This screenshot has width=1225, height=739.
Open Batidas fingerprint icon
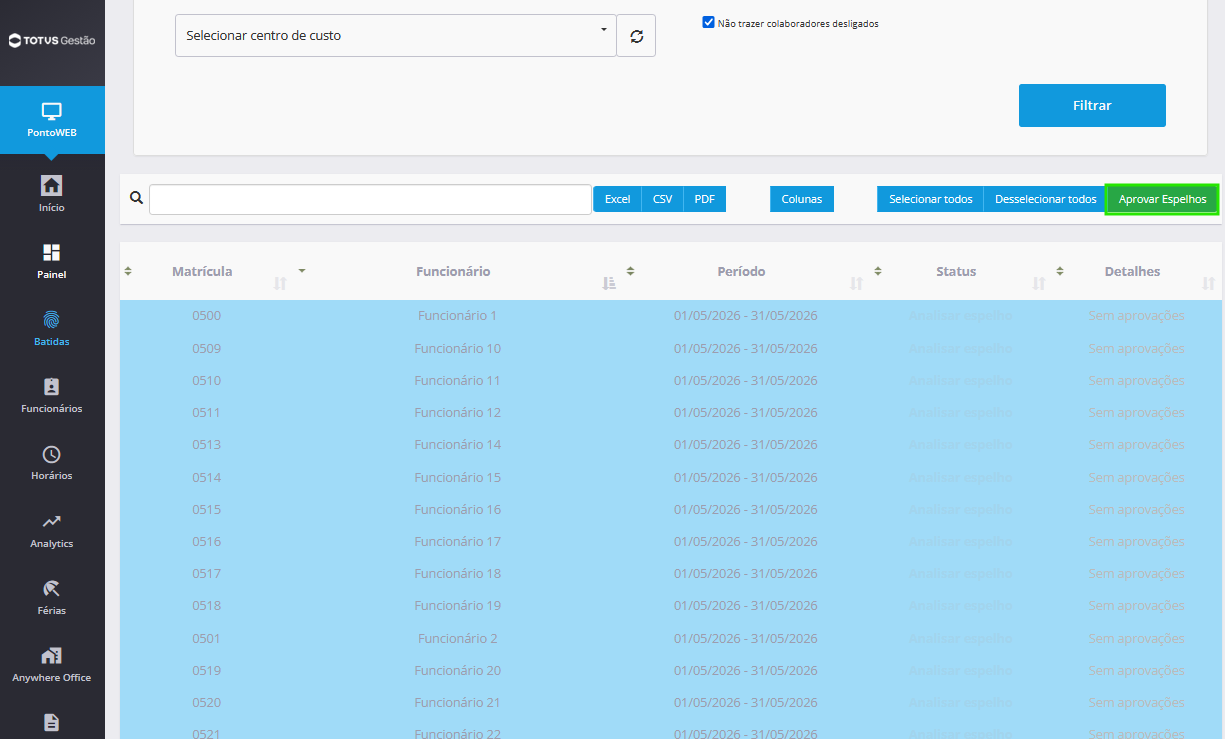(52, 319)
